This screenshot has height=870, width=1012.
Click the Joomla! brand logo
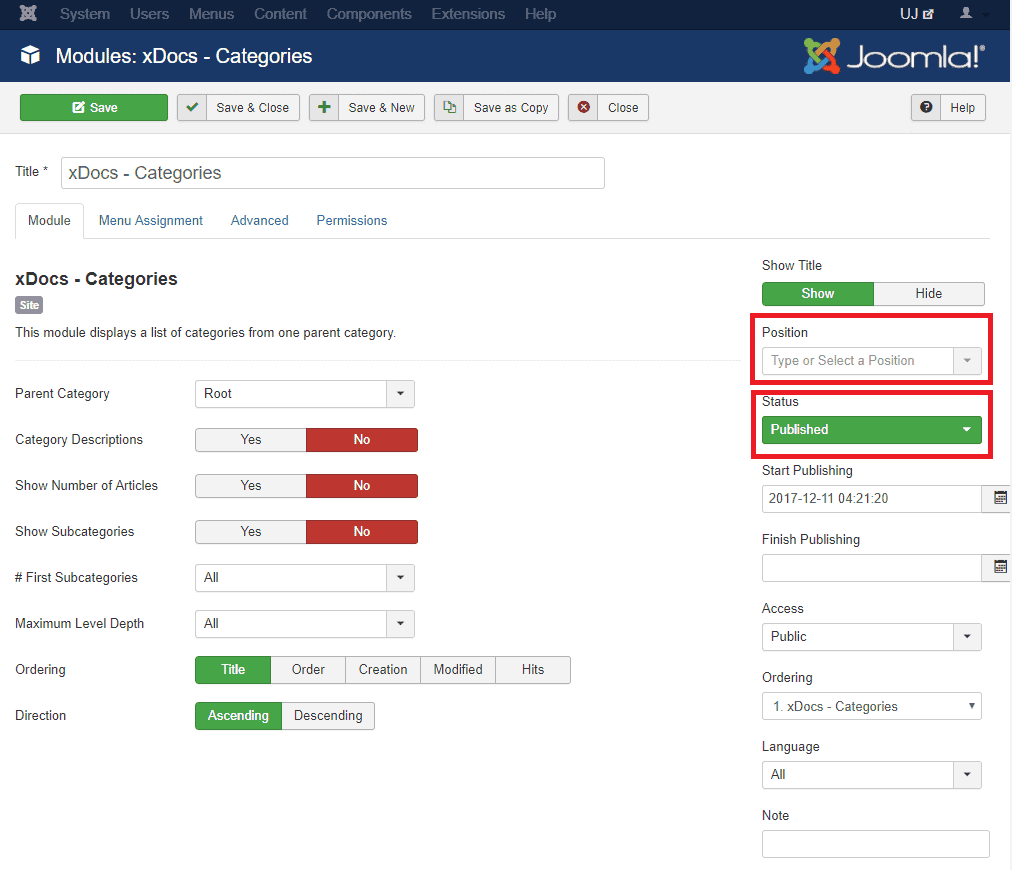pyautogui.click(x=895, y=56)
